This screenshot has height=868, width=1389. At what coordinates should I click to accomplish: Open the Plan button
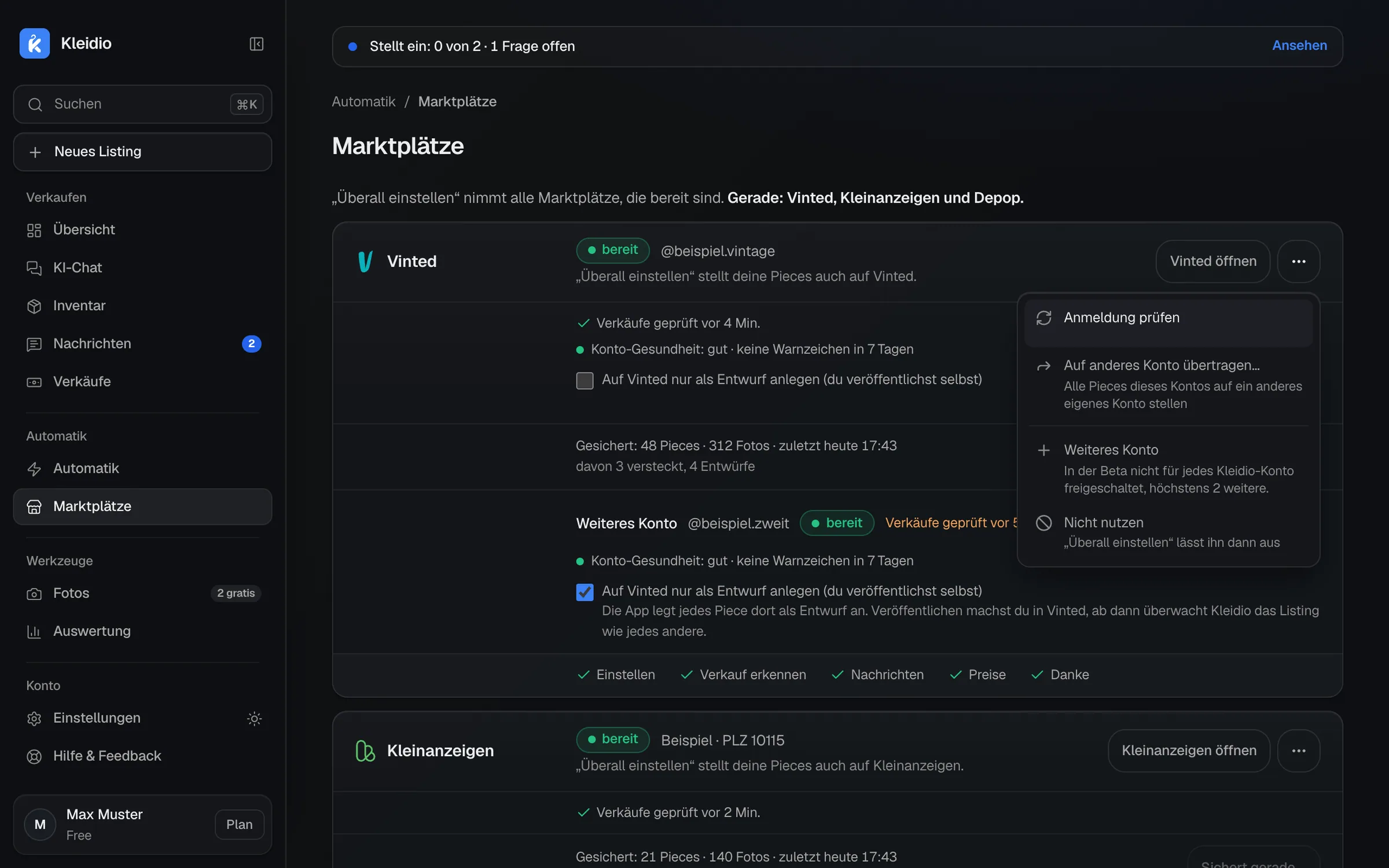pos(239,824)
